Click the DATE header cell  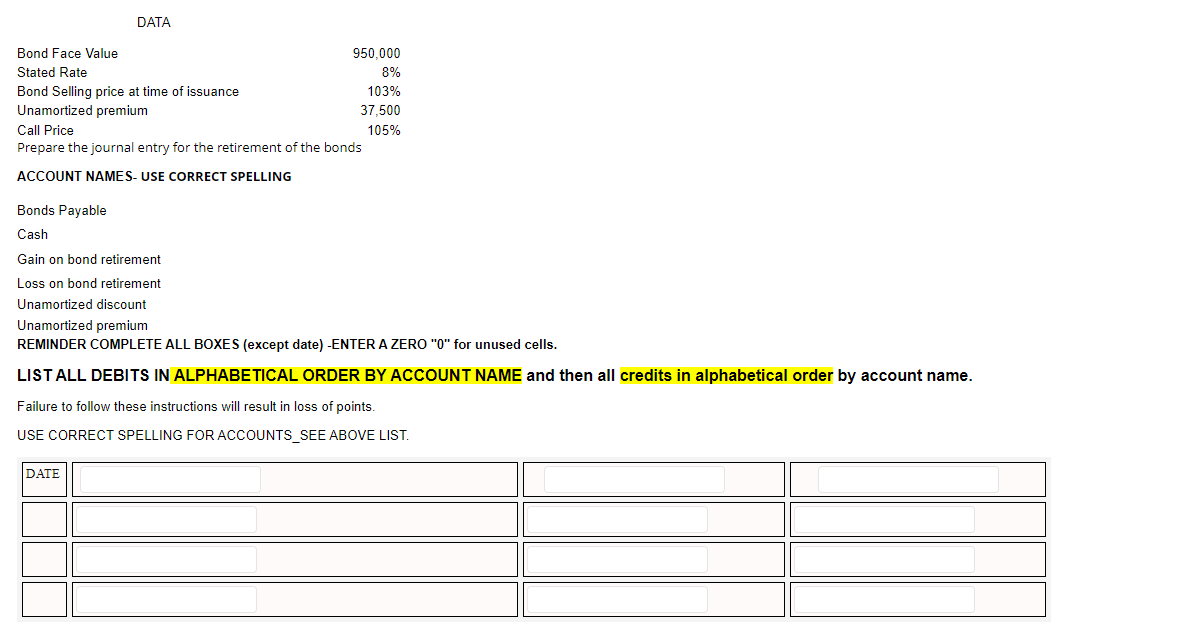[44, 477]
